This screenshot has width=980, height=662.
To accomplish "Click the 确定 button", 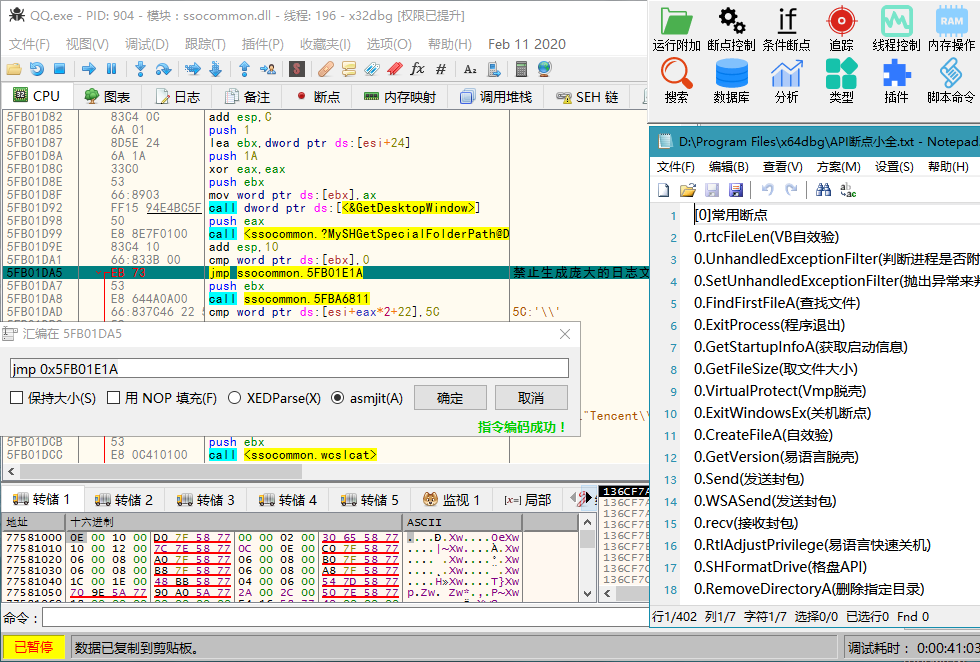I will pyautogui.click(x=450, y=398).
